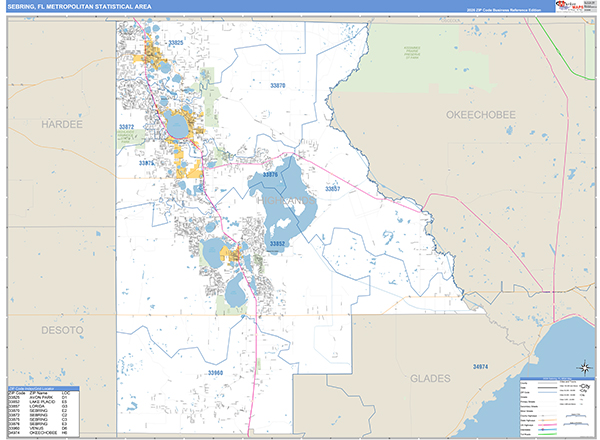This screenshot has height=440, width=600.
Task: Click the upper scale bar in legend
Action: coord(576,416)
